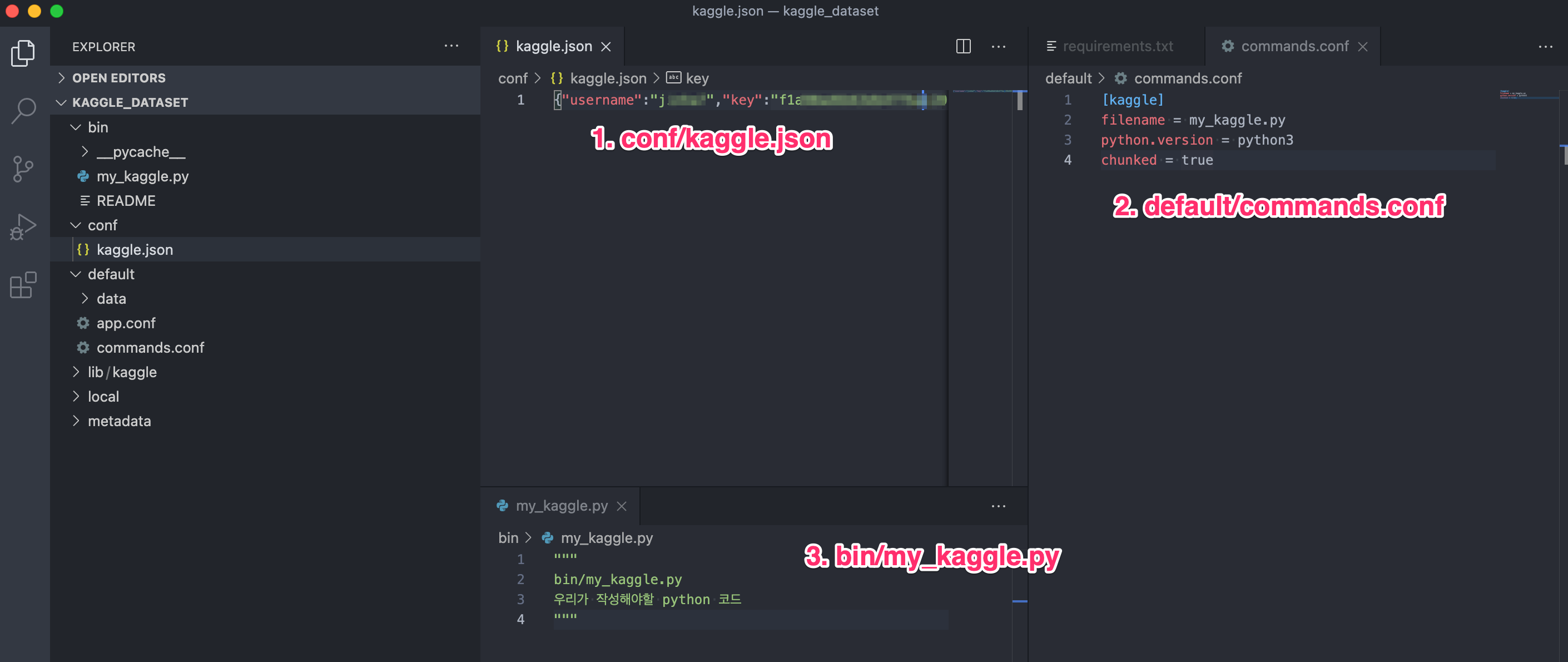The width and height of the screenshot is (1568, 662).
Task: Open the Run and Debug view
Action: click(23, 226)
